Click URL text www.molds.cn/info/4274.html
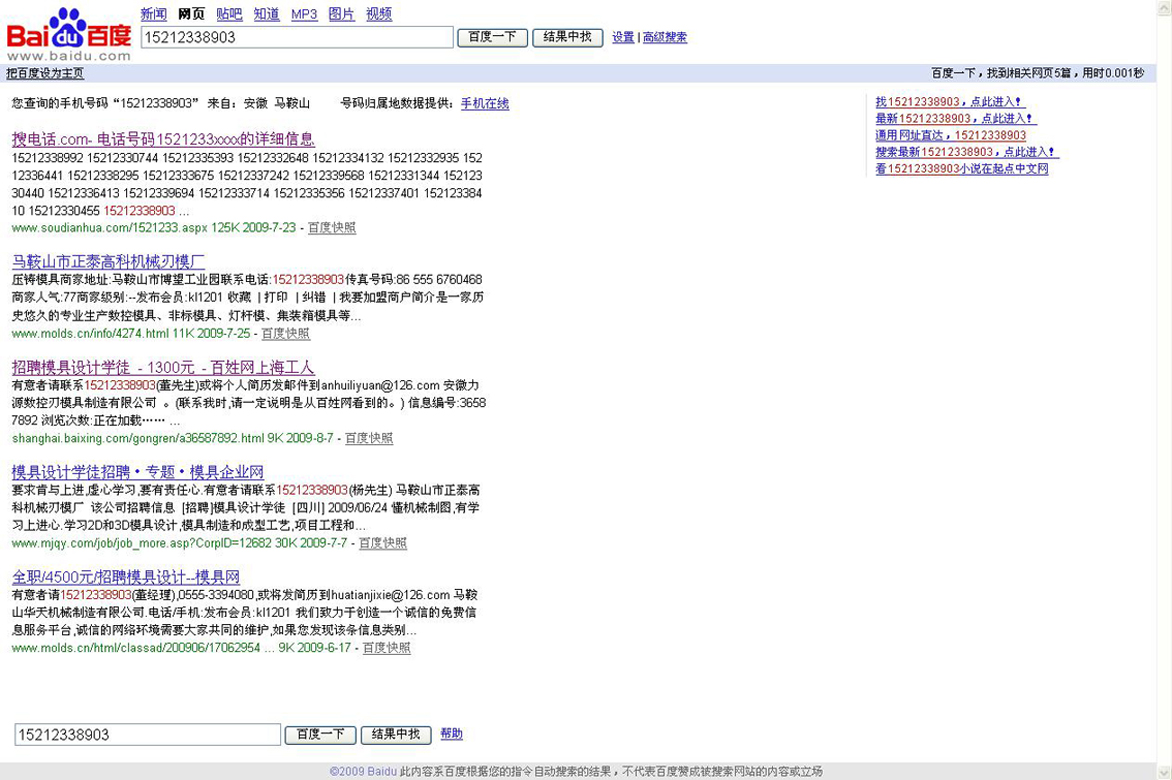The width and height of the screenshot is (1172, 780). pos(90,334)
